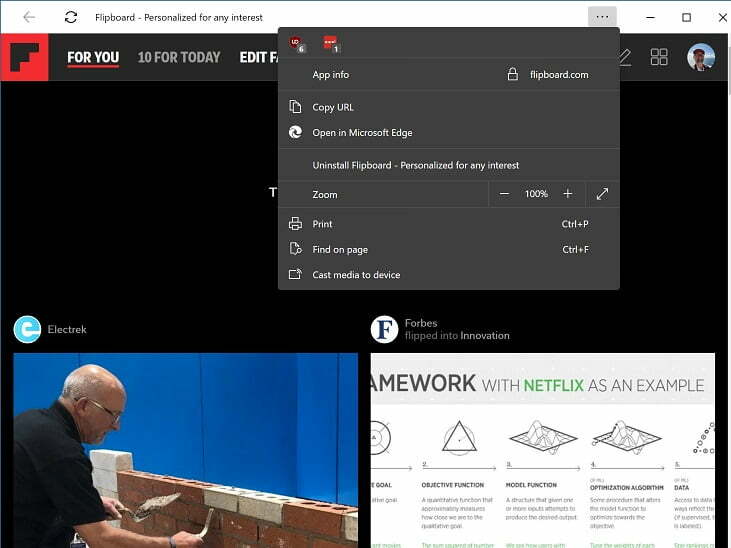This screenshot has width=731, height=548.
Task: Click the Cast media icon
Action: [x=295, y=274]
